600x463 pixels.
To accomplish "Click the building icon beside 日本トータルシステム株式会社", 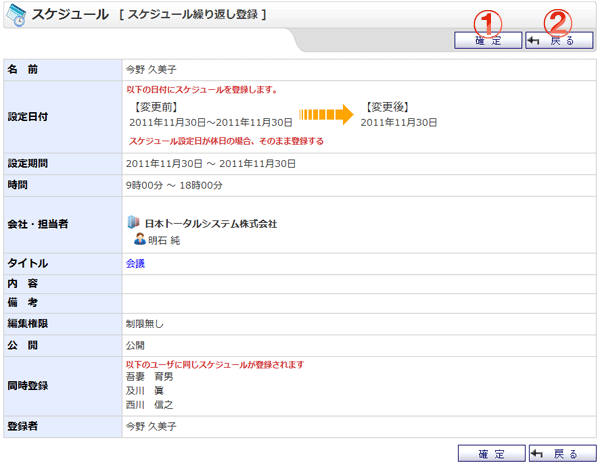I will pyautogui.click(x=134, y=223).
